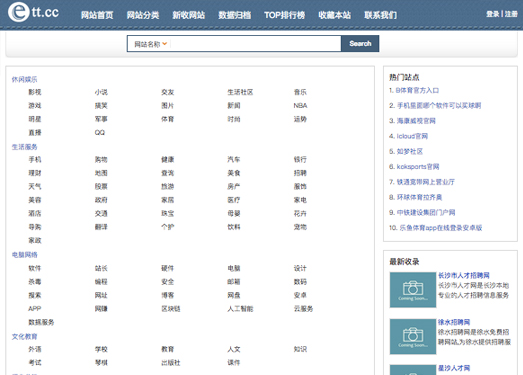Open the 个护 subcategory

point(167,227)
